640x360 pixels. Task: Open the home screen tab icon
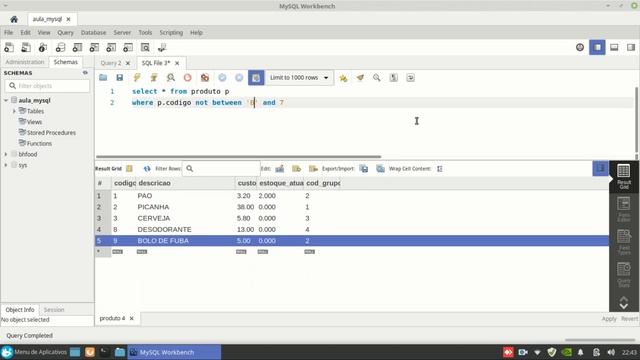pos(14,19)
